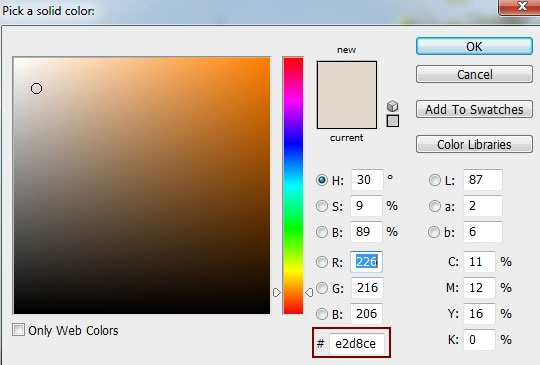Click the Lab a field showing 2
This screenshot has width=540, height=365.
(x=483, y=206)
